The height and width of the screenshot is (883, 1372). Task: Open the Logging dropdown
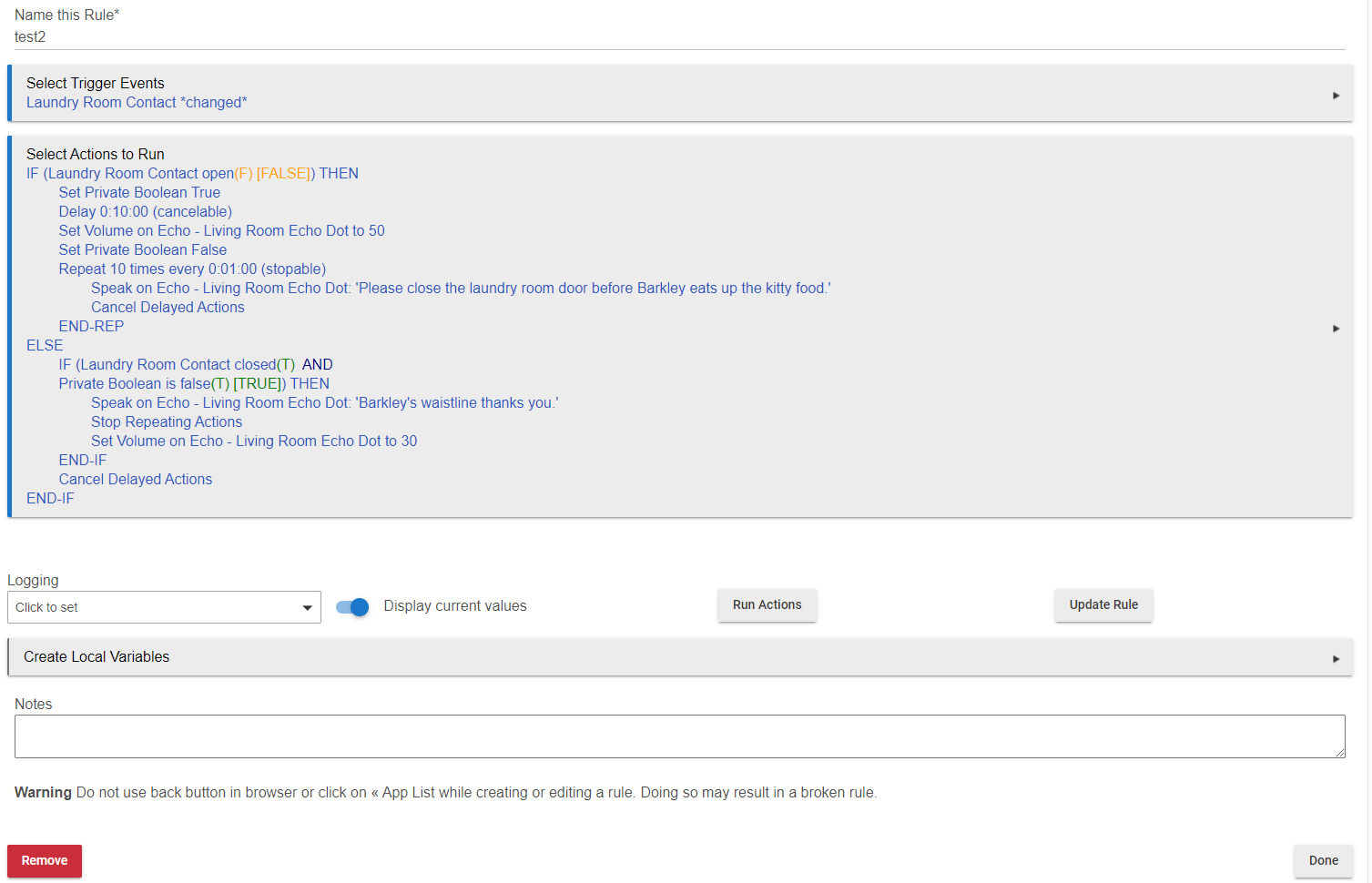(x=164, y=607)
